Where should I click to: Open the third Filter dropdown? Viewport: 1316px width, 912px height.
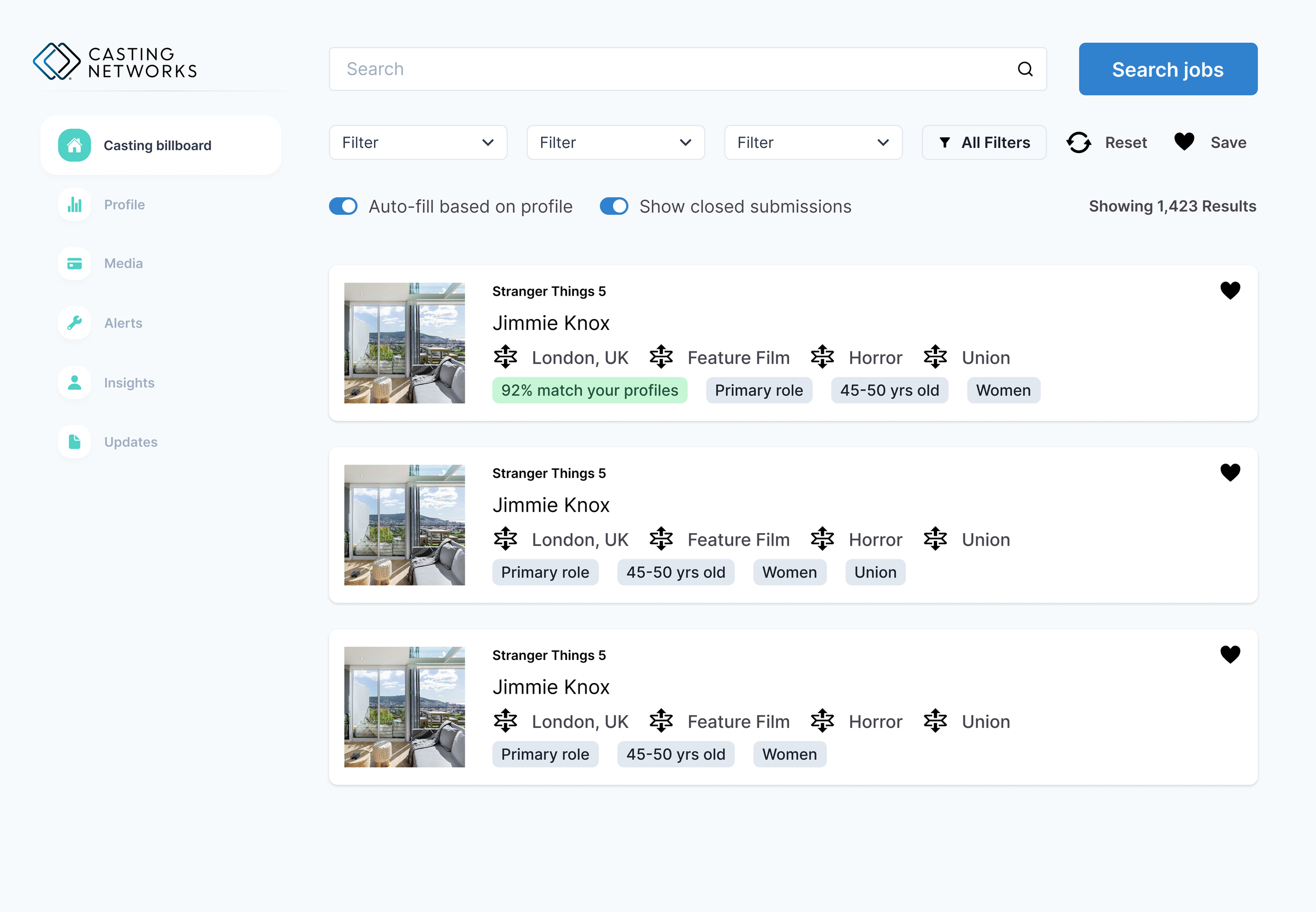tap(813, 142)
